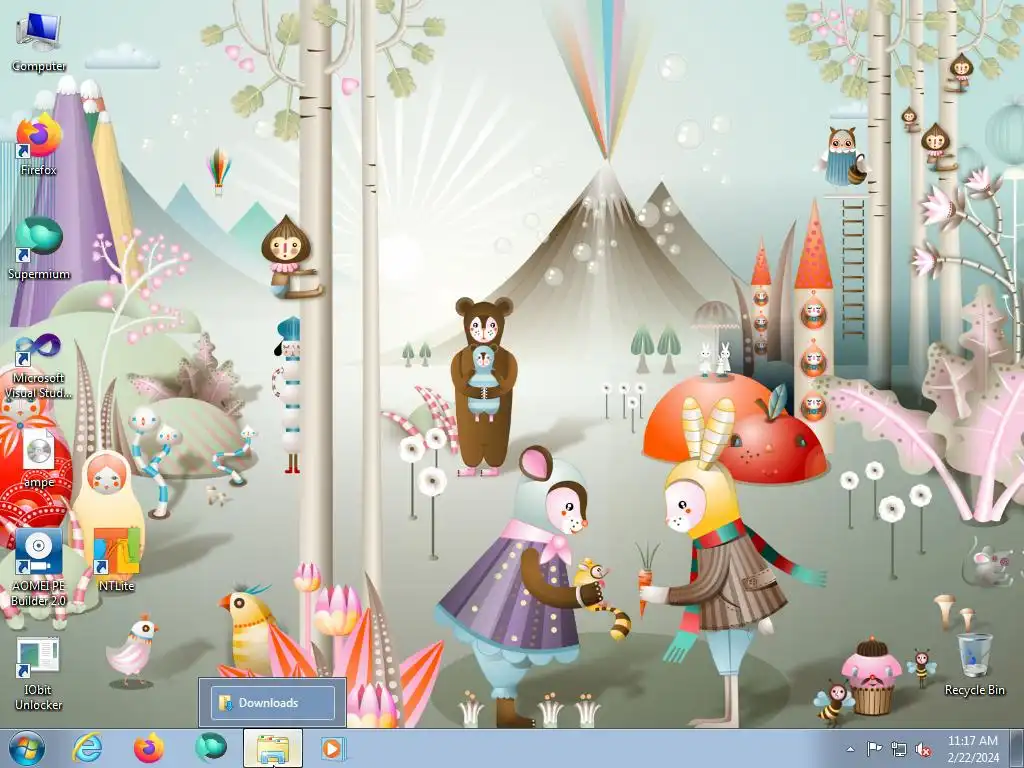
Task: Select the Supermium desktop shortcut
Action: tap(39, 249)
